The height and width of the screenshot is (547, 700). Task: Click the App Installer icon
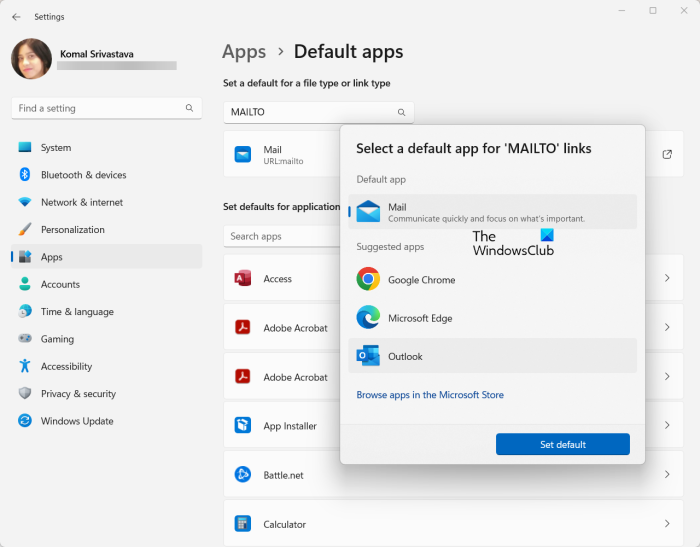click(x=242, y=426)
